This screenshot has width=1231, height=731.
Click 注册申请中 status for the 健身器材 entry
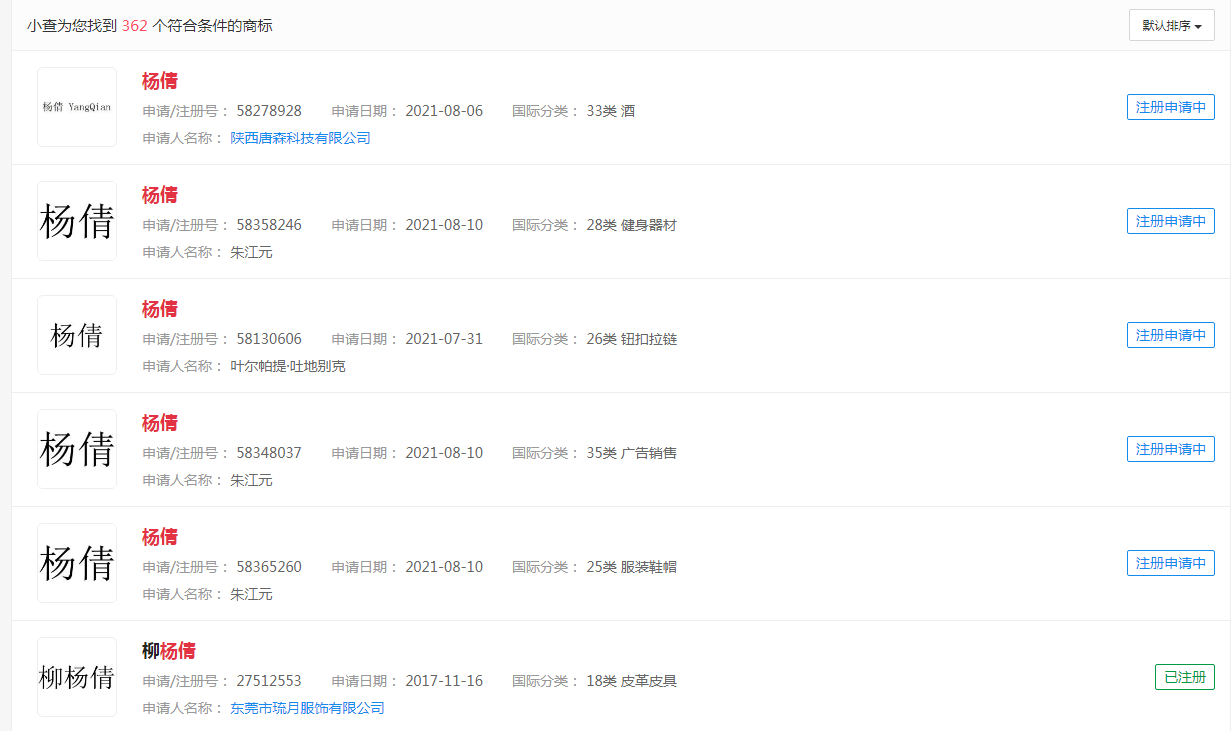[x=1170, y=221]
